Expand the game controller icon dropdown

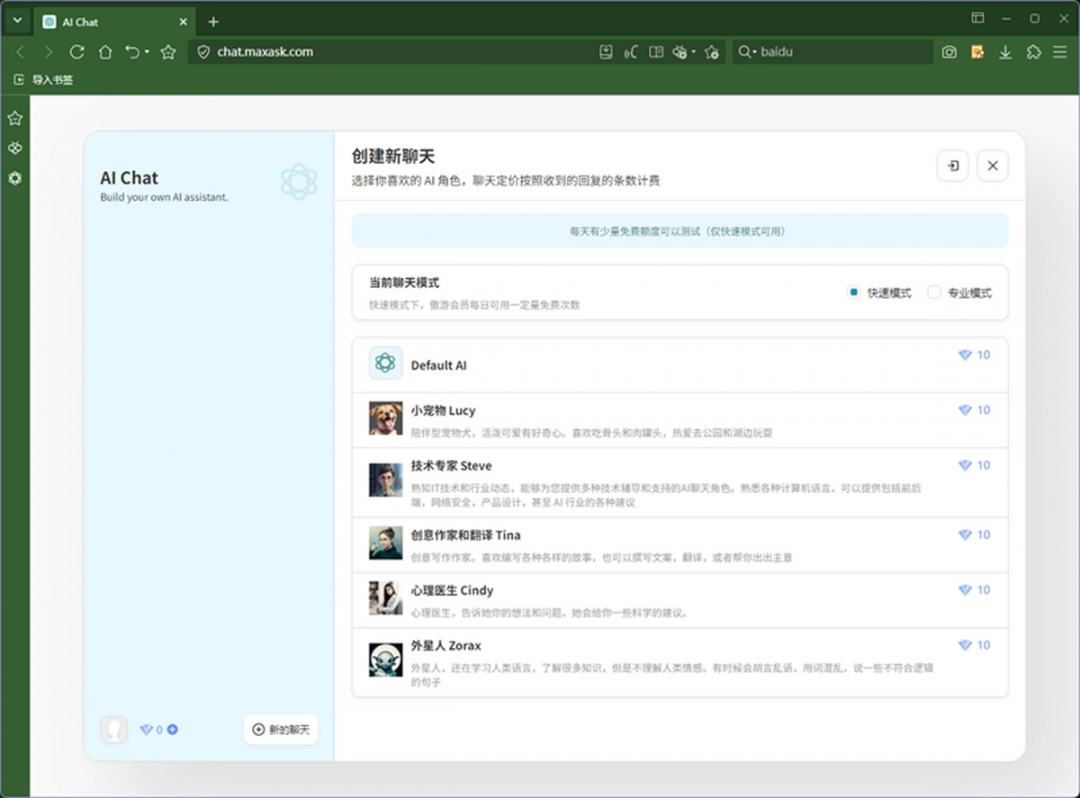(x=684, y=51)
